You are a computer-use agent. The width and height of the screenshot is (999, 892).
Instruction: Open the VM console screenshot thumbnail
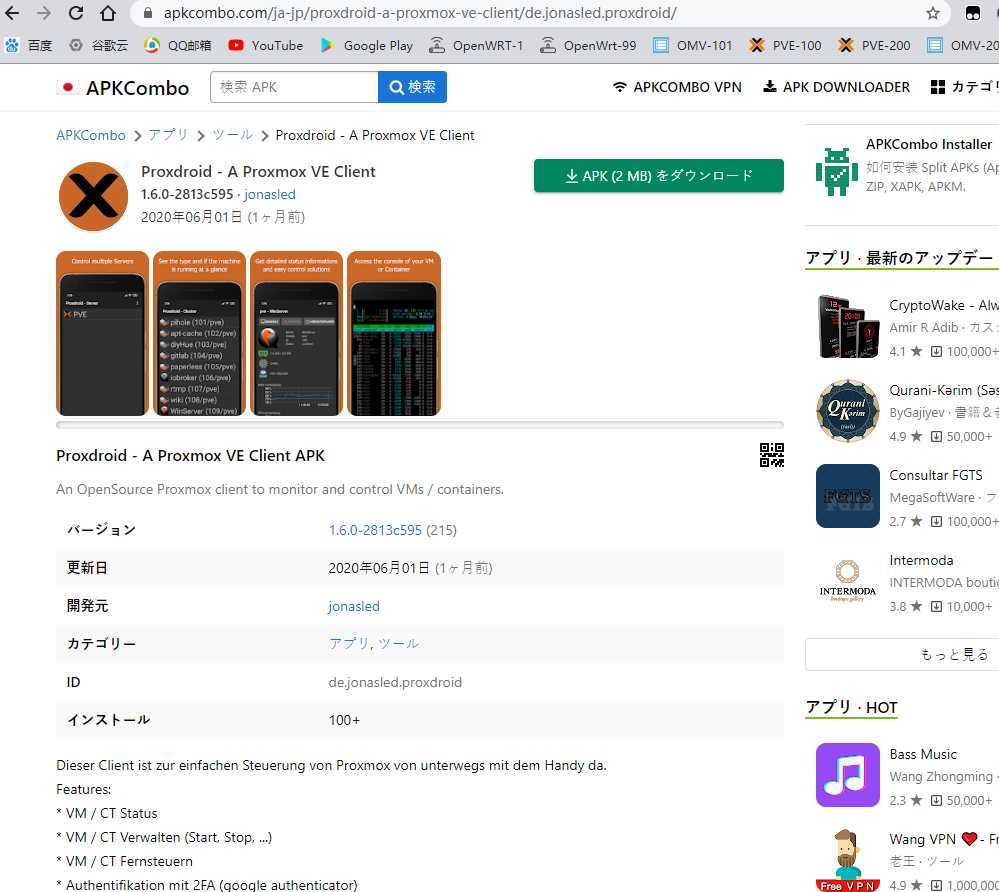pyautogui.click(x=394, y=333)
